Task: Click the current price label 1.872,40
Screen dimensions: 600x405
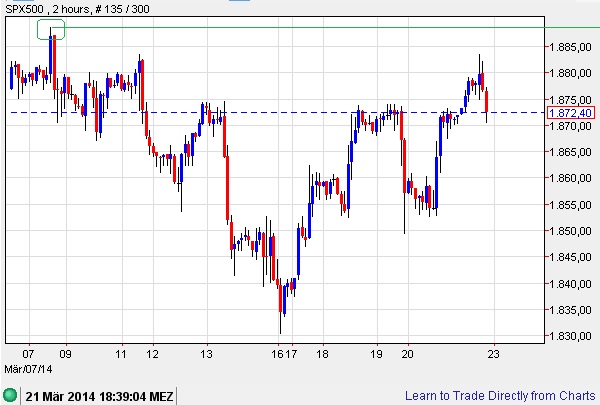Action: [571, 113]
